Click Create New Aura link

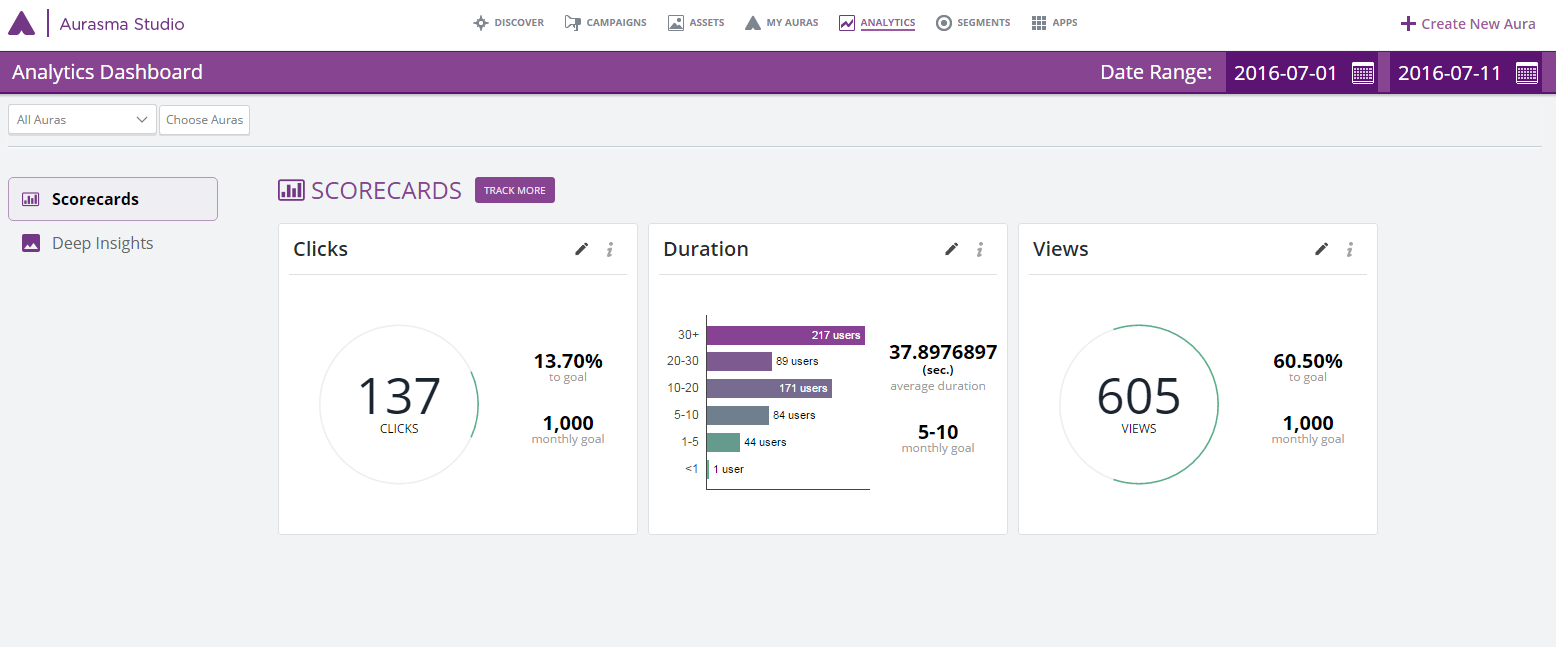(1467, 24)
